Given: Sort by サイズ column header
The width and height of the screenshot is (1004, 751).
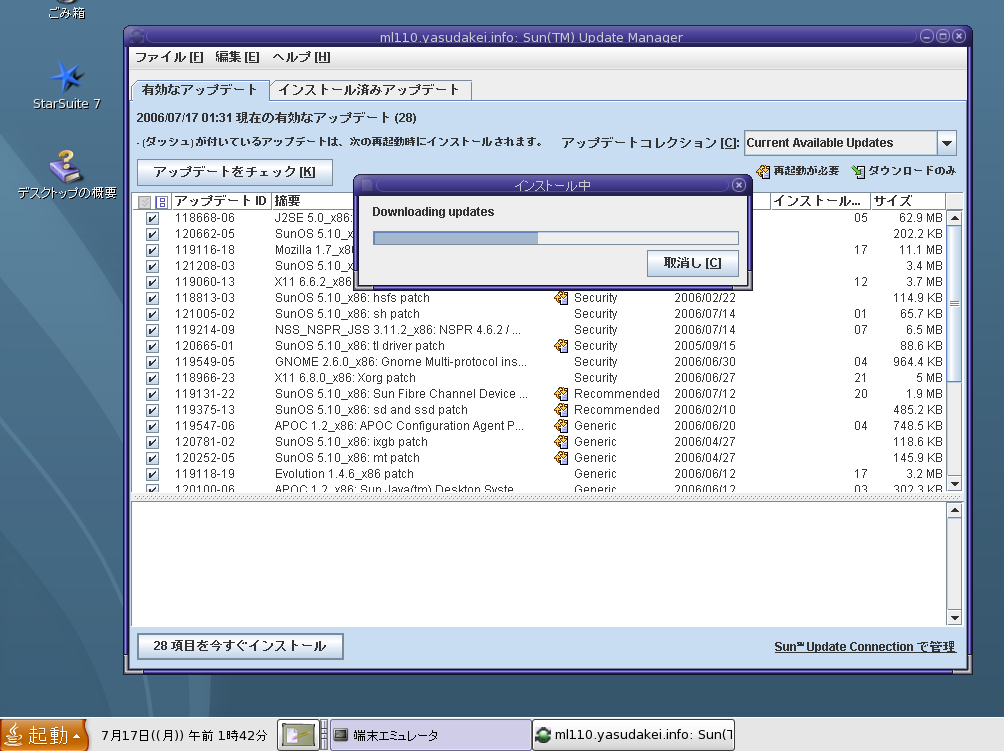Looking at the screenshot, I should (x=908, y=201).
